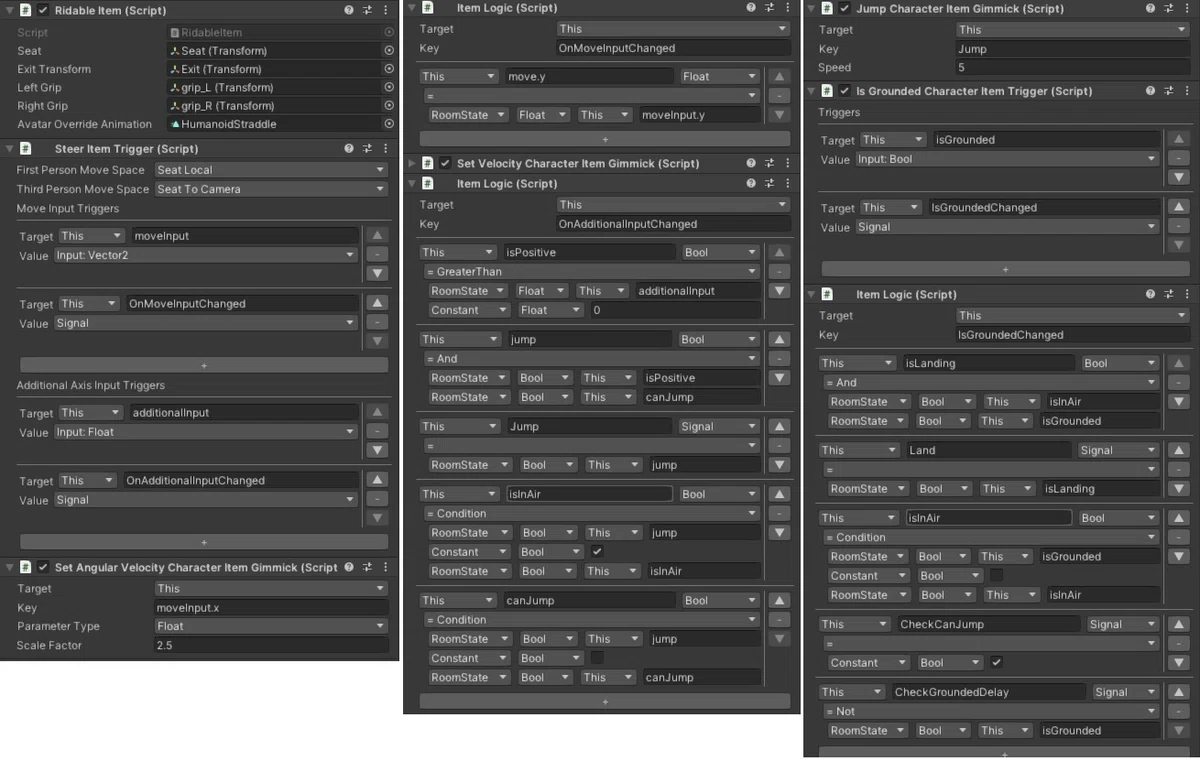Toggle Set Velocity Character Item Gimmick checkbox
The height and width of the screenshot is (759, 1200).
[x=445, y=163]
